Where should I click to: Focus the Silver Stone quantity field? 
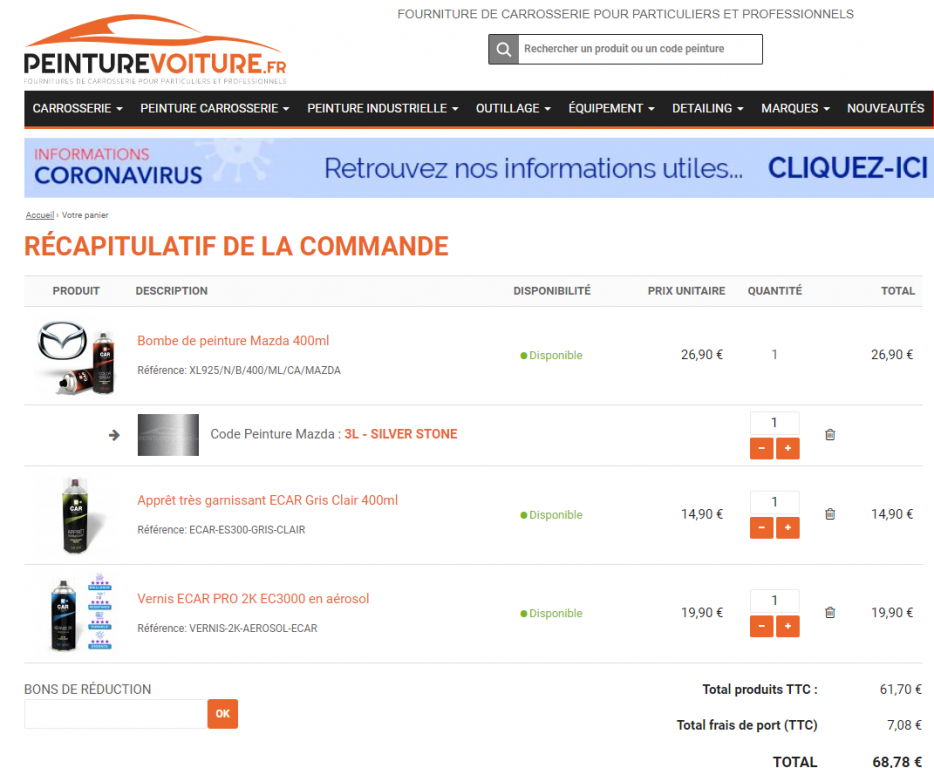click(x=774, y=422)
